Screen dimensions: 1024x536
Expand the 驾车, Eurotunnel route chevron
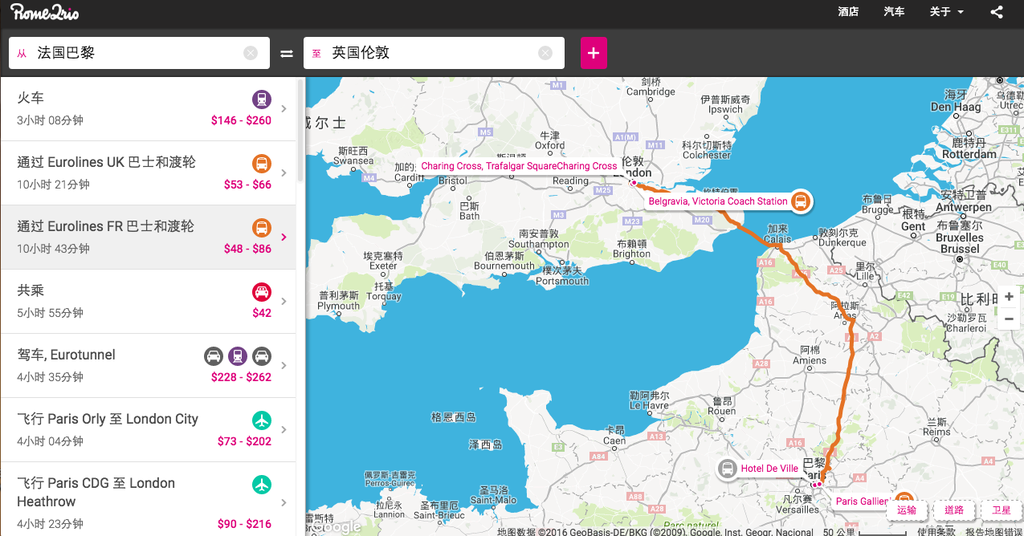click(x=284, y=366)
